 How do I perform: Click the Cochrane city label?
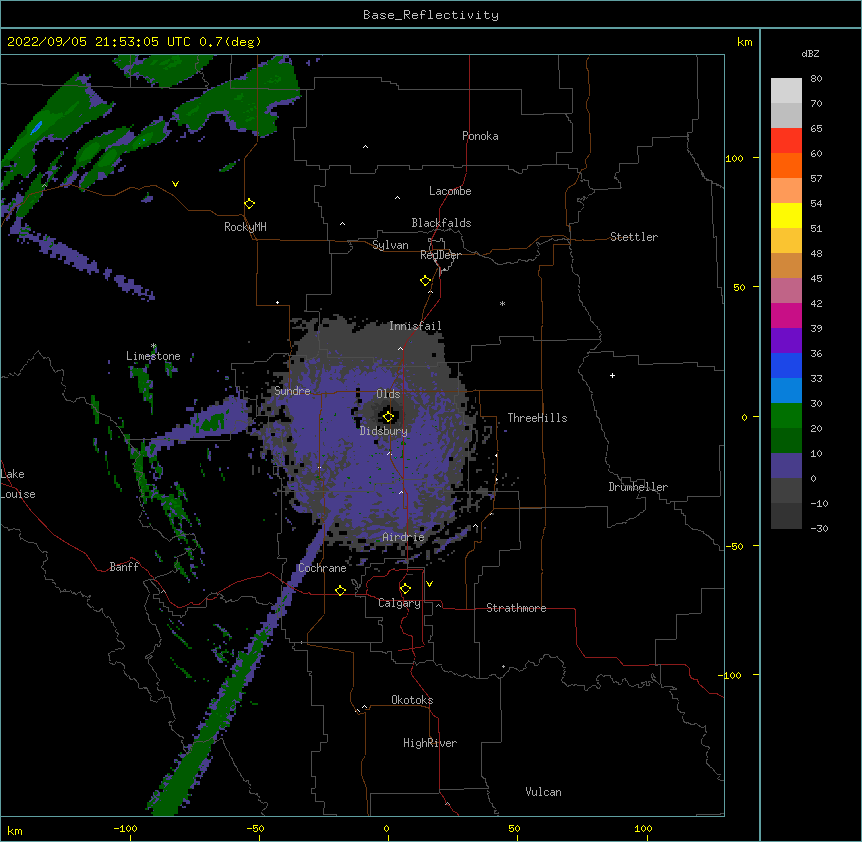tap(322, 568)
